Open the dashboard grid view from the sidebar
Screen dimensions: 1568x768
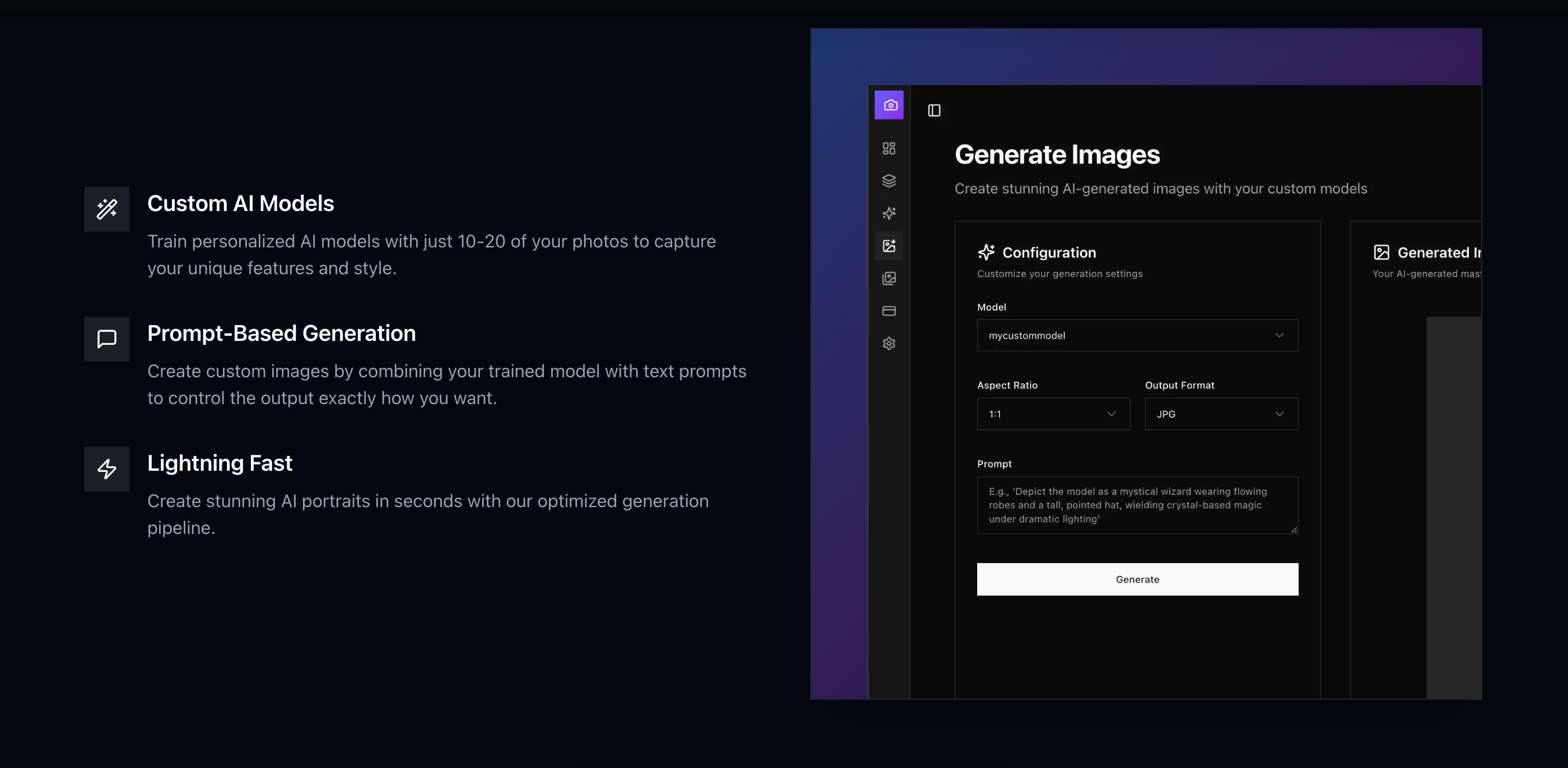coord(889,148)
